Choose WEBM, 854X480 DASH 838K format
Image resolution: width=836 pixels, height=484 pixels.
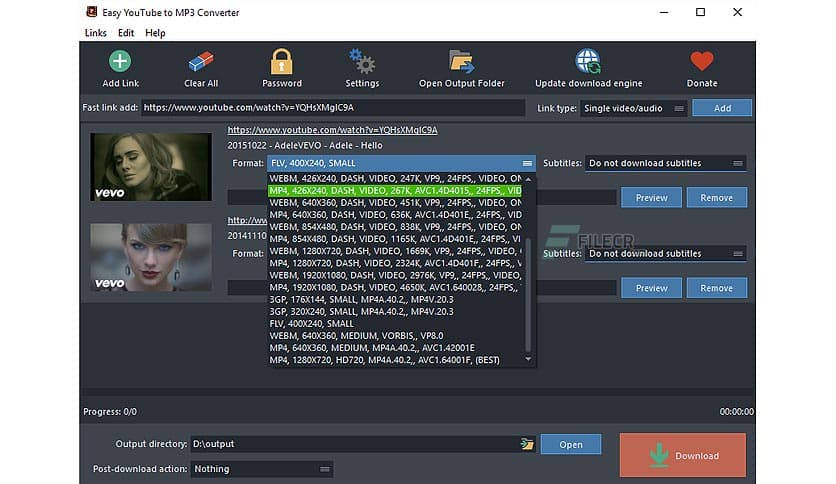pos(395,227)
